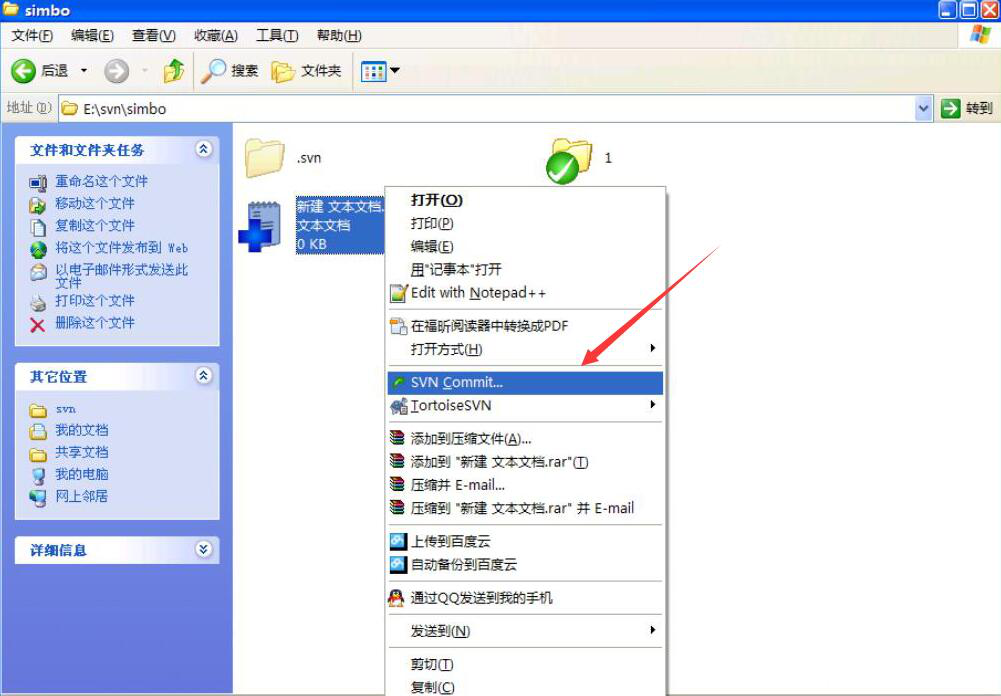This screenshot has height=696, width=1001.
Task: Open 共享文档 link
Action: pos(82,452)
